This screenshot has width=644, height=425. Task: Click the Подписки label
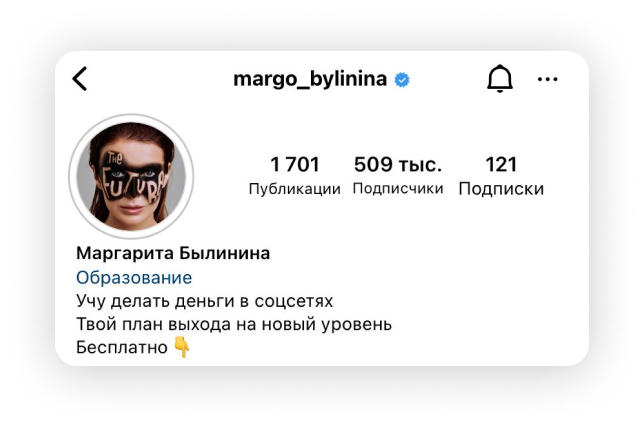501,189
